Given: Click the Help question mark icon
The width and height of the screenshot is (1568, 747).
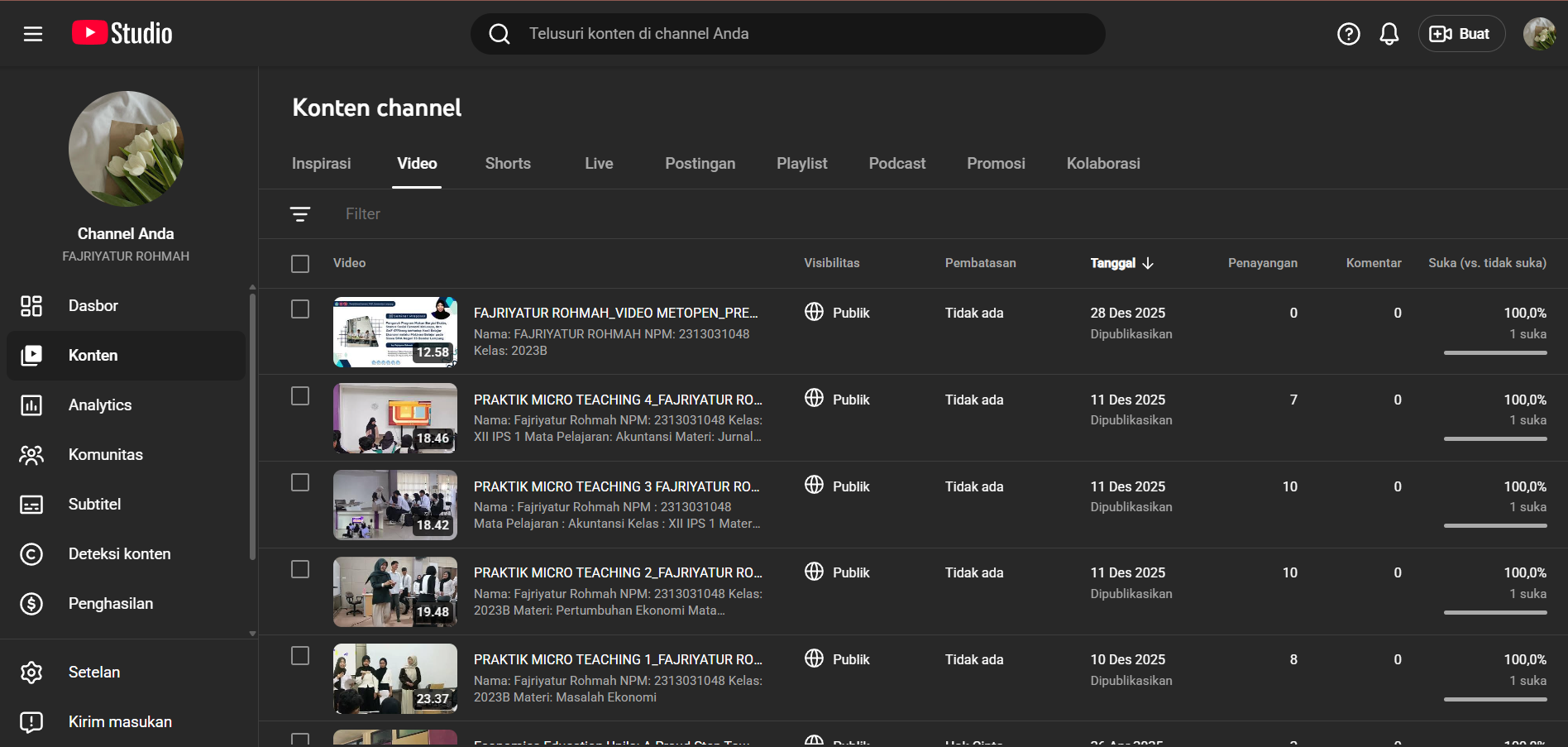Looking at the screenshot, I should [1348, 34].
